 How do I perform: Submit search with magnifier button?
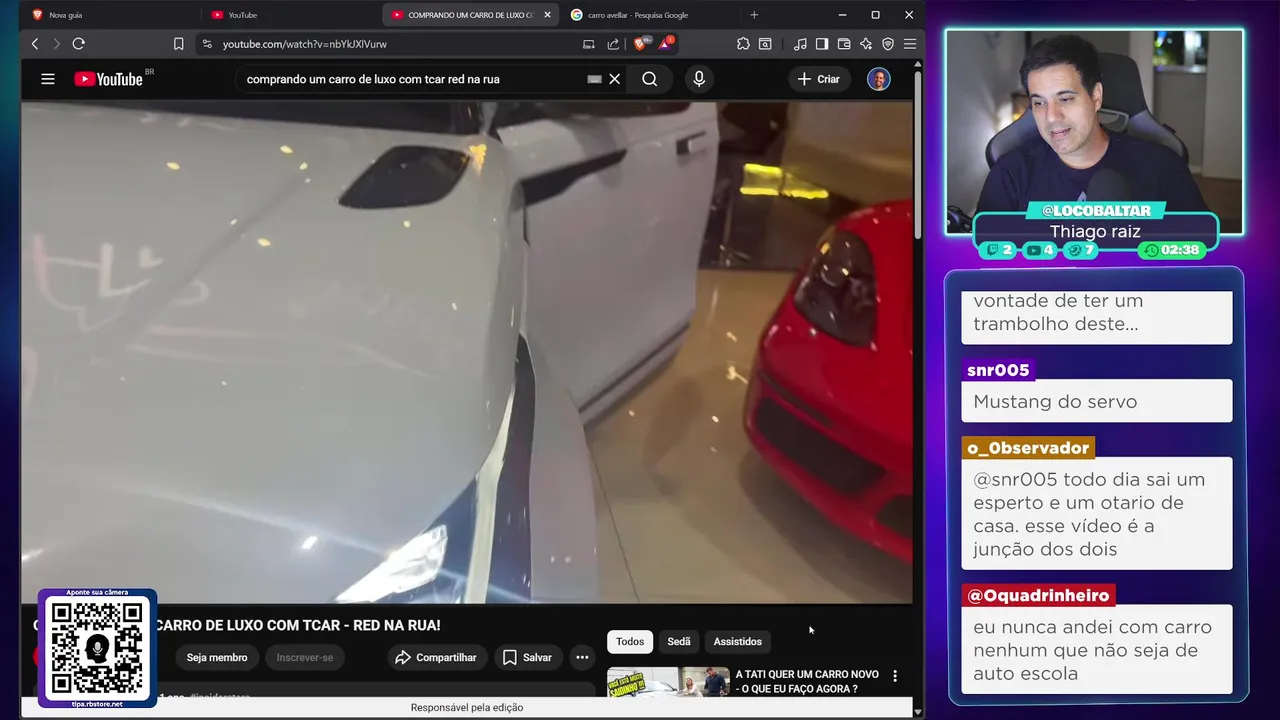point(650,79)
